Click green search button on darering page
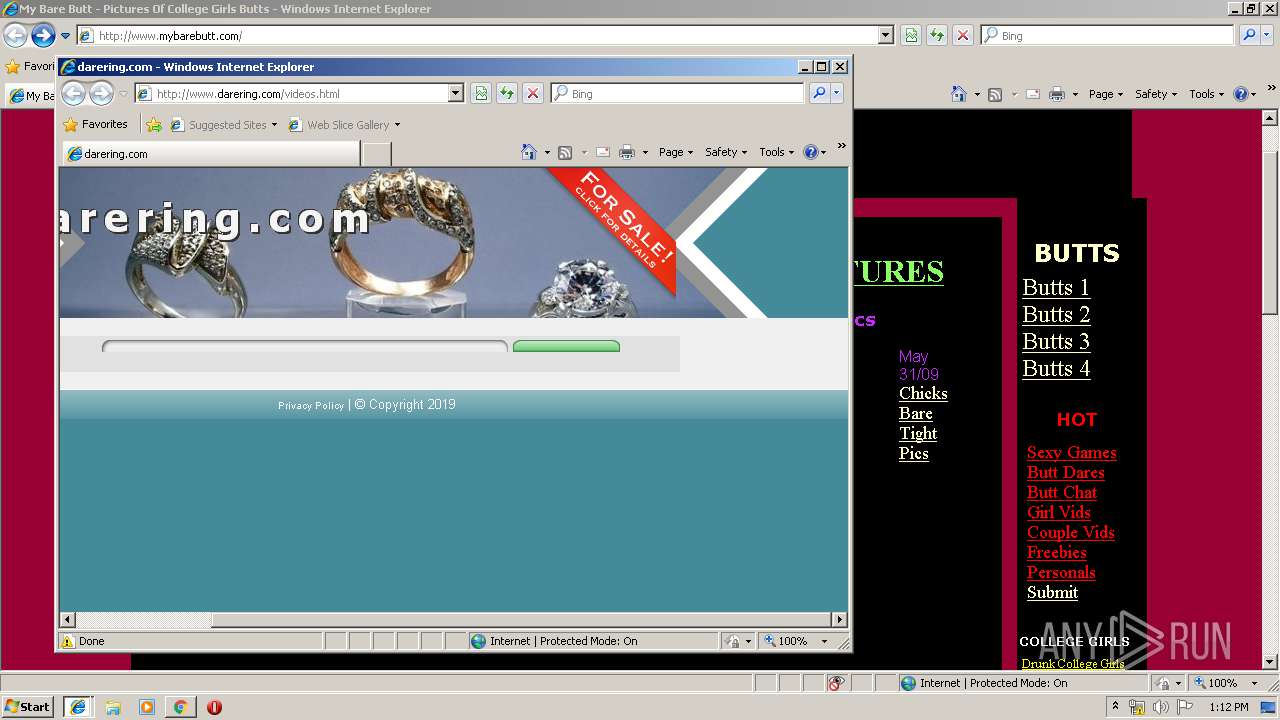Image resolution: width=1280 pixels, height=720 pixels. coord(566,346)
